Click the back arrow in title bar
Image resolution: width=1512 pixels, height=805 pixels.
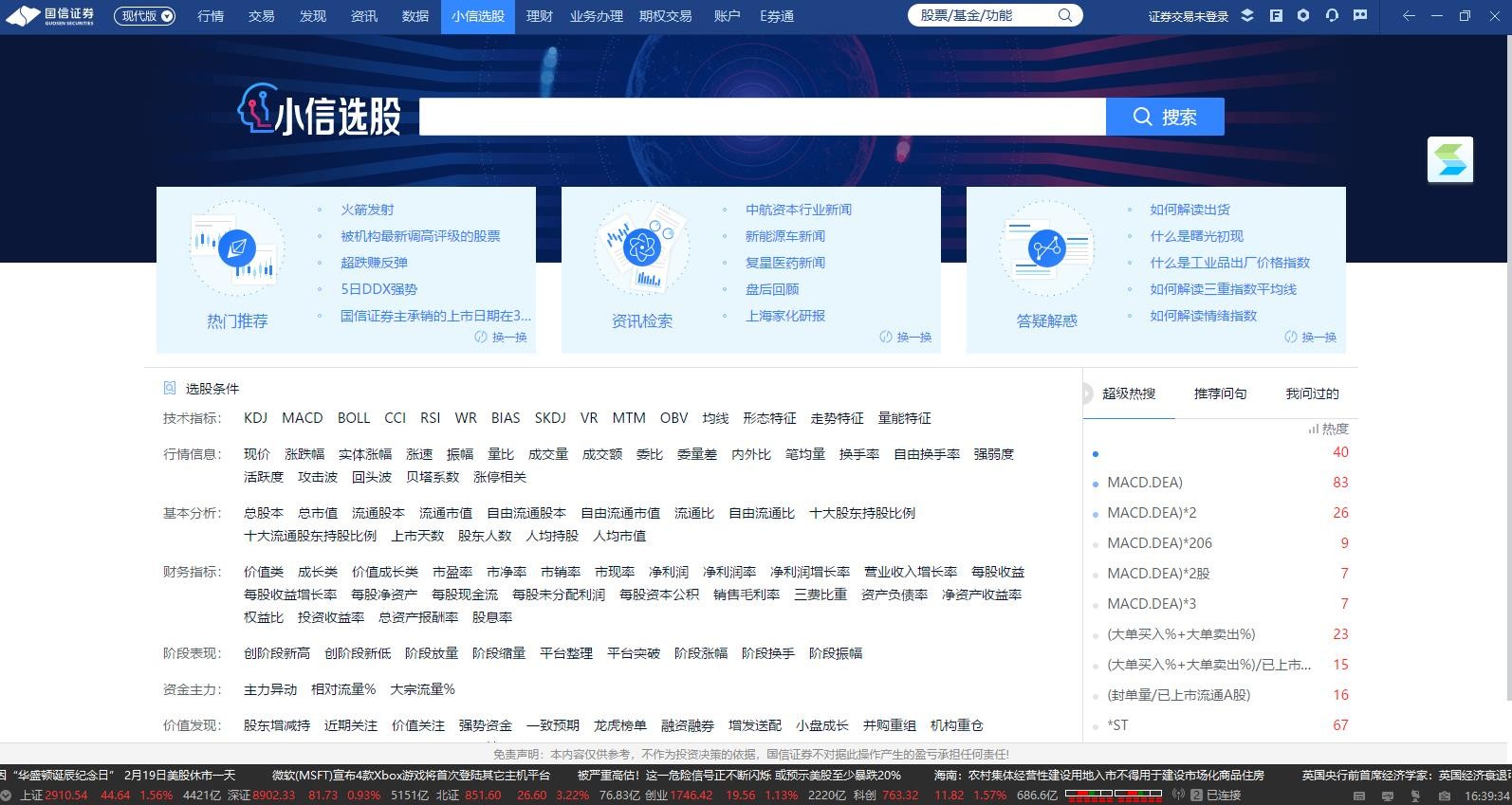pos(1409,15)
